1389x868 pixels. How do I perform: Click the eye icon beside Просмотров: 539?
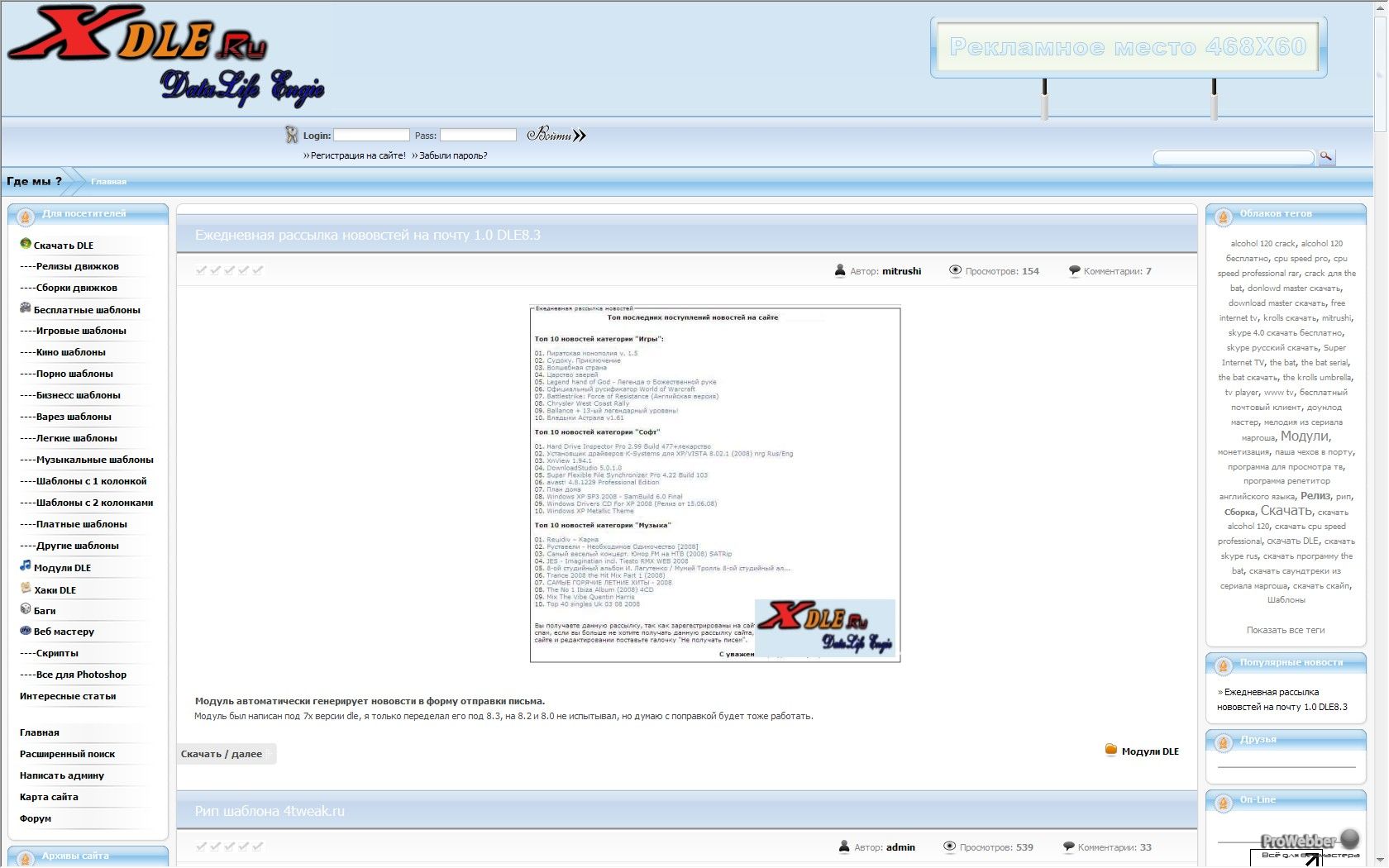[949, 847]
